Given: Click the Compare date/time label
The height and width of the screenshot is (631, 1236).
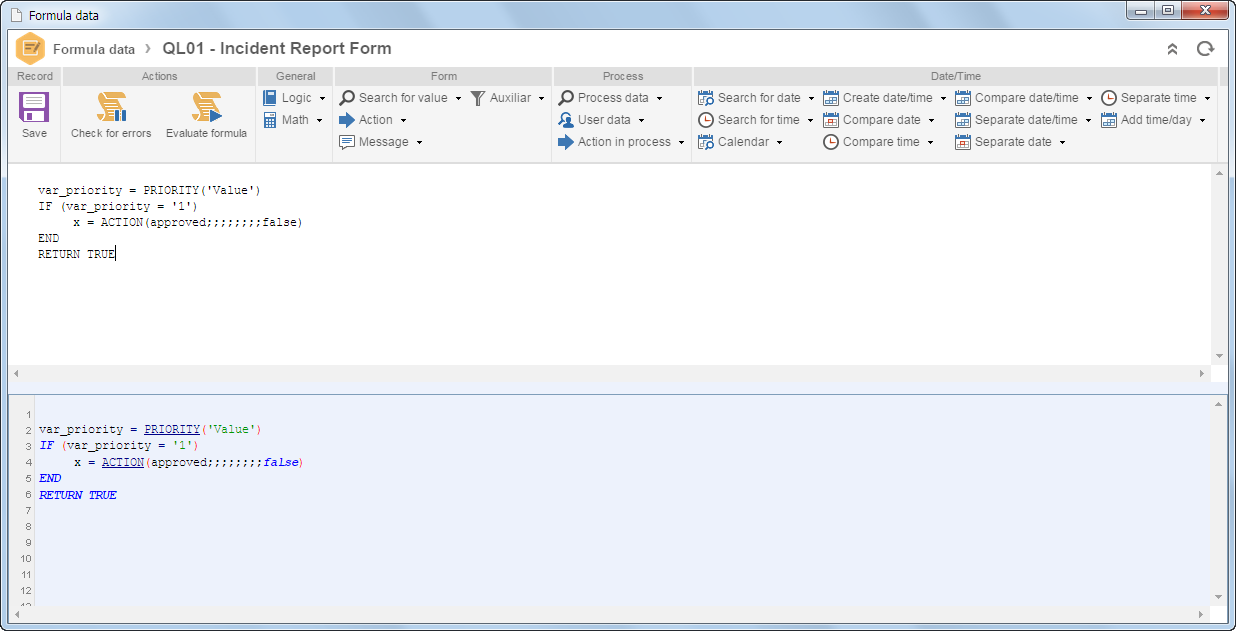Looking at the screenshot, I should point(1027,98).
